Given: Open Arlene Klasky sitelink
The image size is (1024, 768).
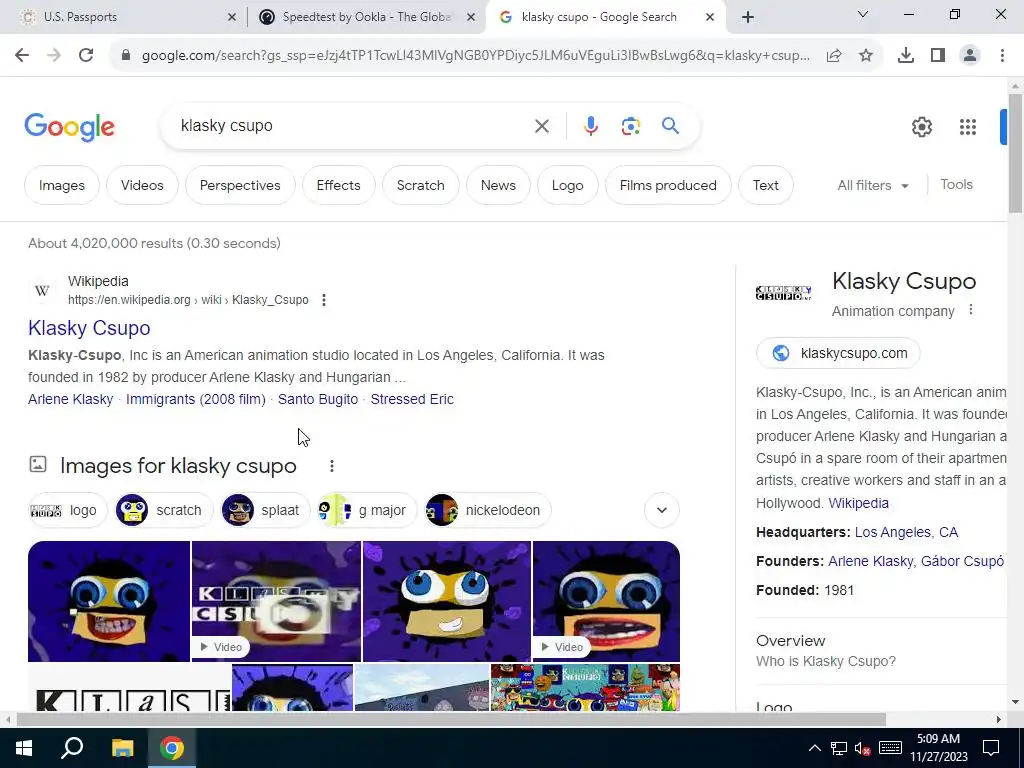Looking at the screenshot, I should 71,399.
